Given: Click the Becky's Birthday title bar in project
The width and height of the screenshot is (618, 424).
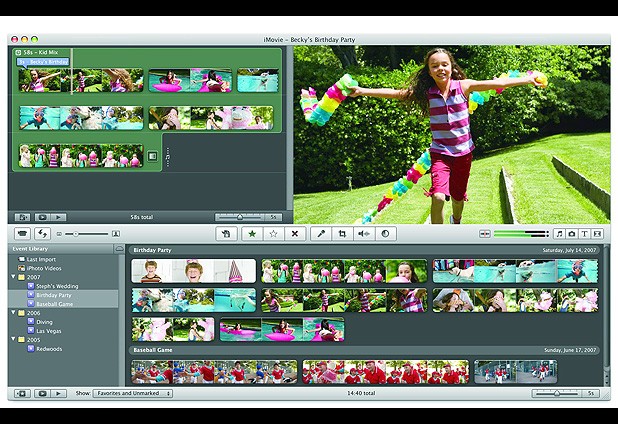Looking at the screenshot, I should [x=43, y=62].
